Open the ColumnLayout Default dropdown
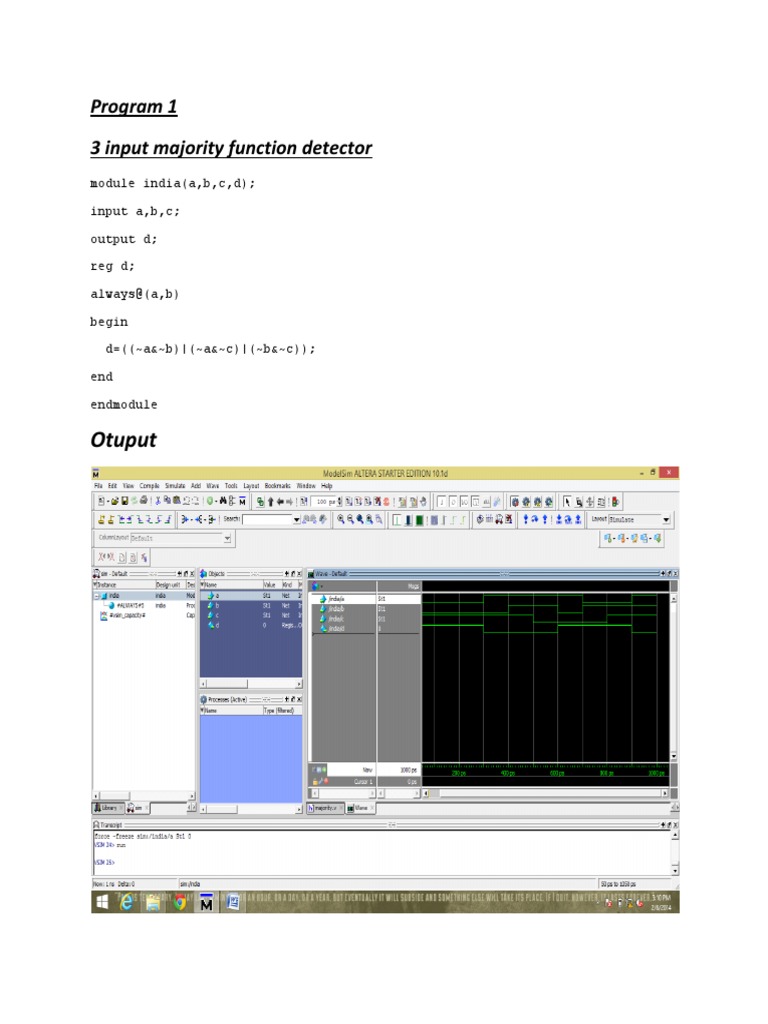 [x=181, y=538]
